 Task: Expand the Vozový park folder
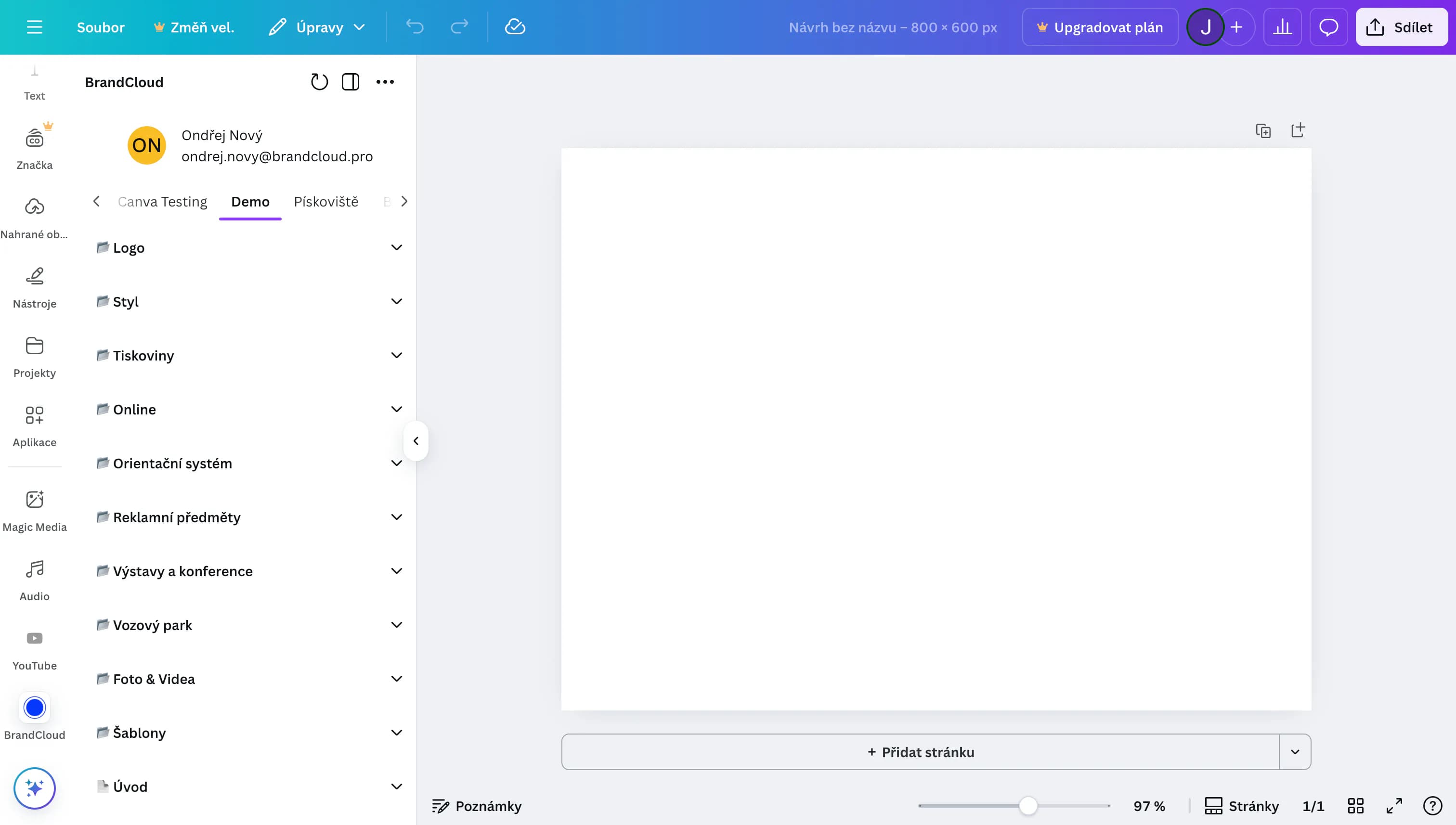[x=397, y=625]
